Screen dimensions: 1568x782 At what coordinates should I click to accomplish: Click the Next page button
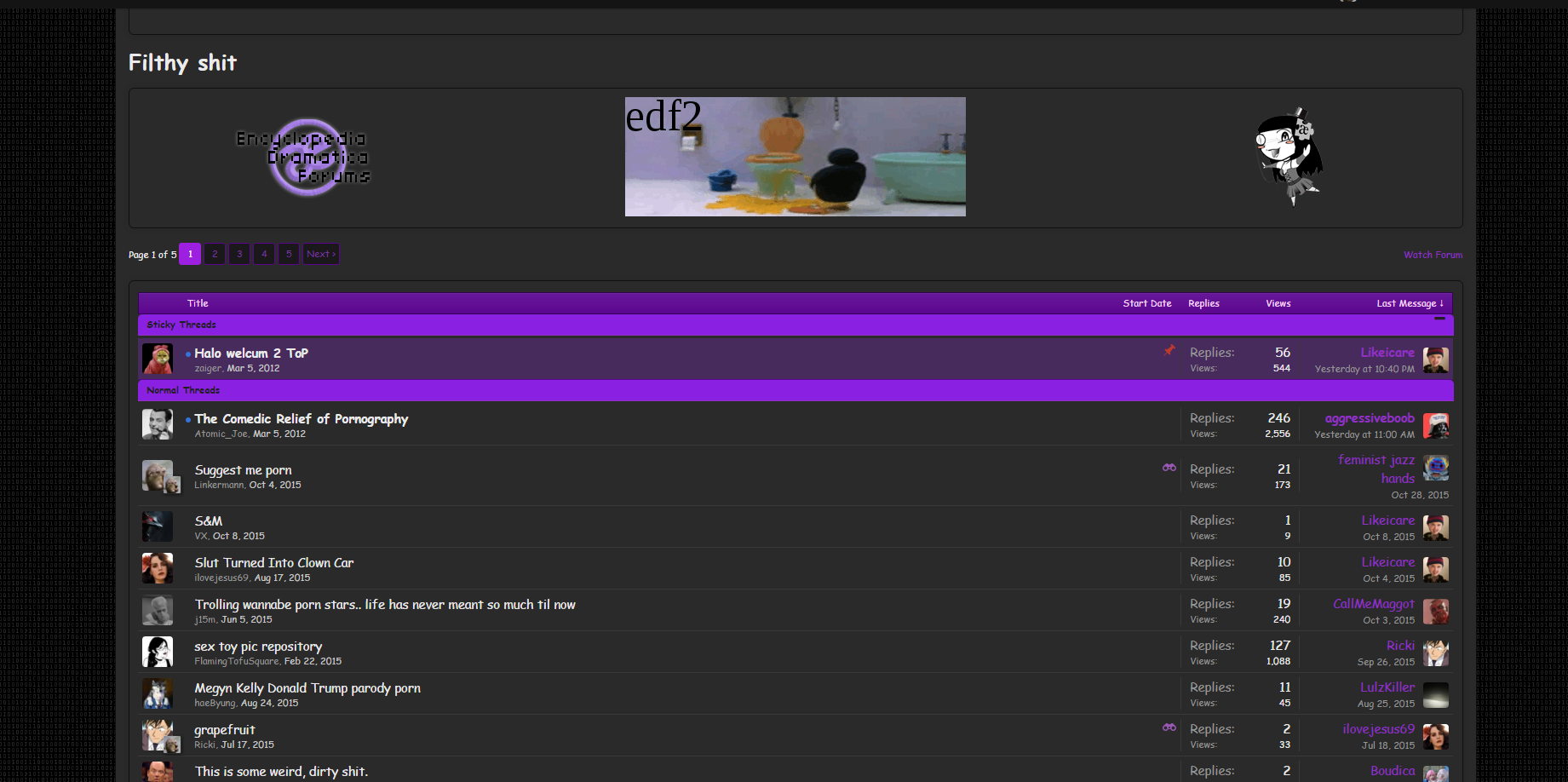[321, 254]
